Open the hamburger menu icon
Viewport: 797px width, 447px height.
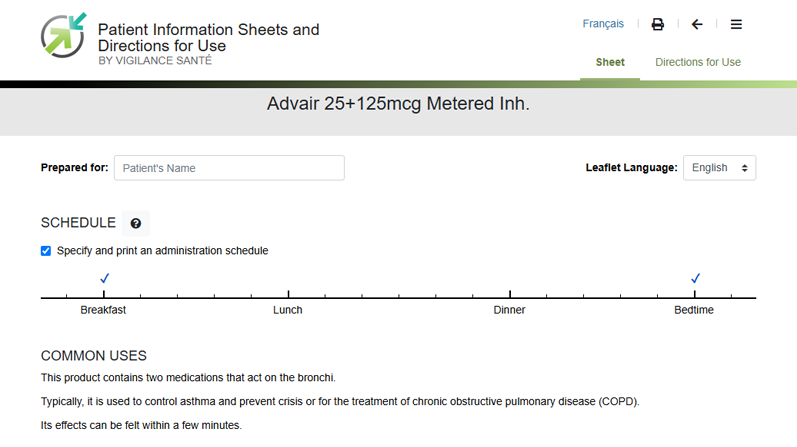[736, 24]
